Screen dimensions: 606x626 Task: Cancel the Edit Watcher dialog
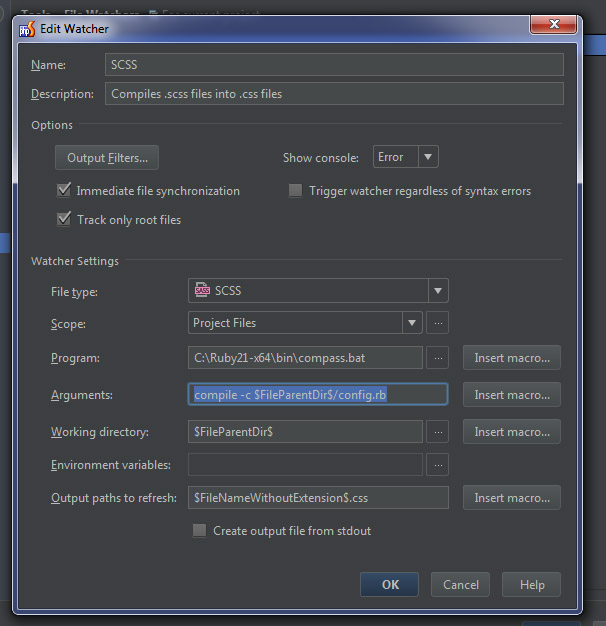tap(460, 584)
